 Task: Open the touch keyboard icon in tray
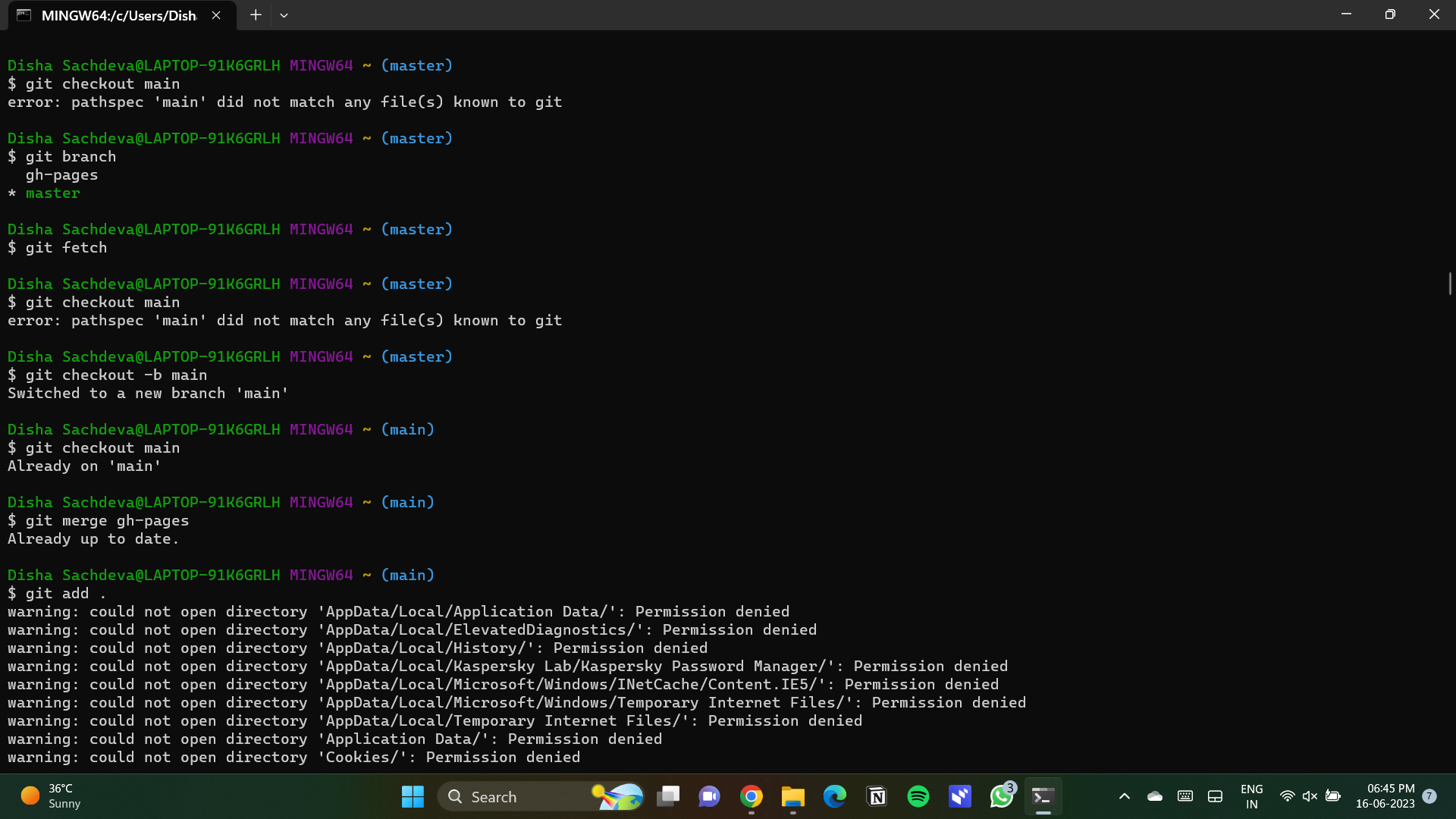[1185, 796]
